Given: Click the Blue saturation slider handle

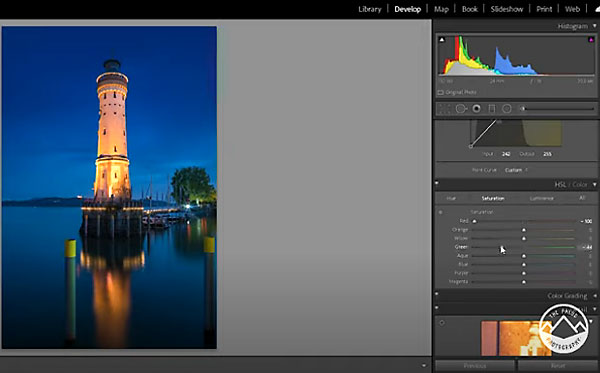Looking at the screenshot, I should 524,264.
